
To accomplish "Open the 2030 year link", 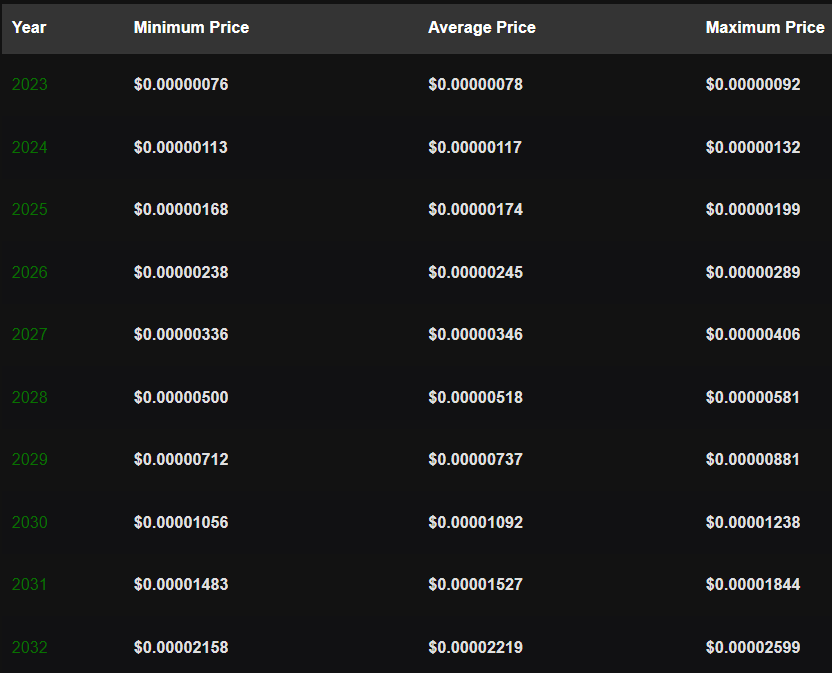I will point(30,522).
